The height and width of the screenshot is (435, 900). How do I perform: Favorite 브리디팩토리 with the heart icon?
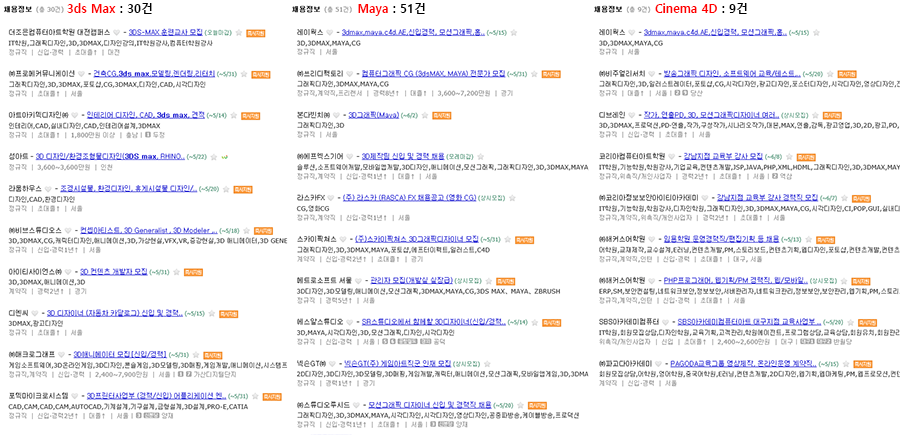[x=350, y=74]
